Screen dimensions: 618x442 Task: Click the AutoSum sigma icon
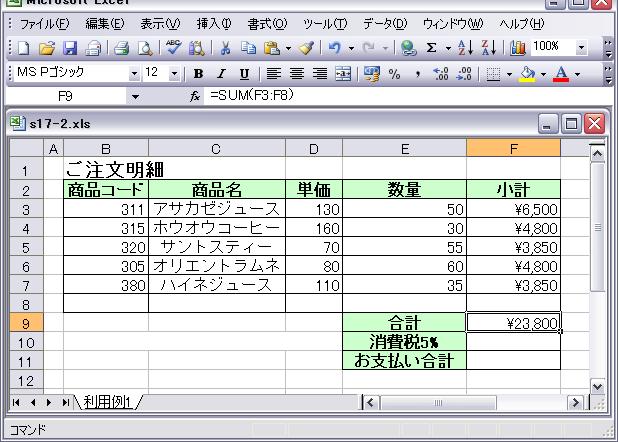click(432, 48)
